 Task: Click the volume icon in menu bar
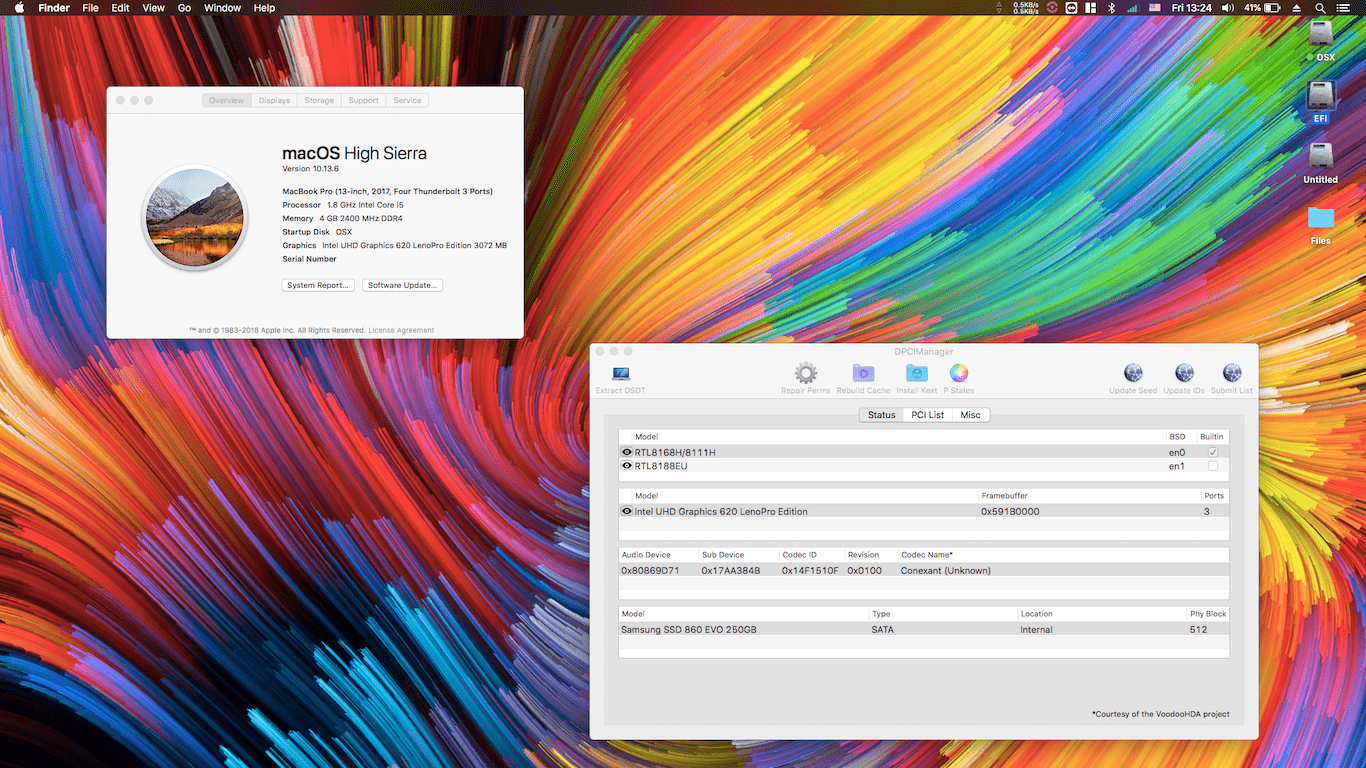point(1227,8)
